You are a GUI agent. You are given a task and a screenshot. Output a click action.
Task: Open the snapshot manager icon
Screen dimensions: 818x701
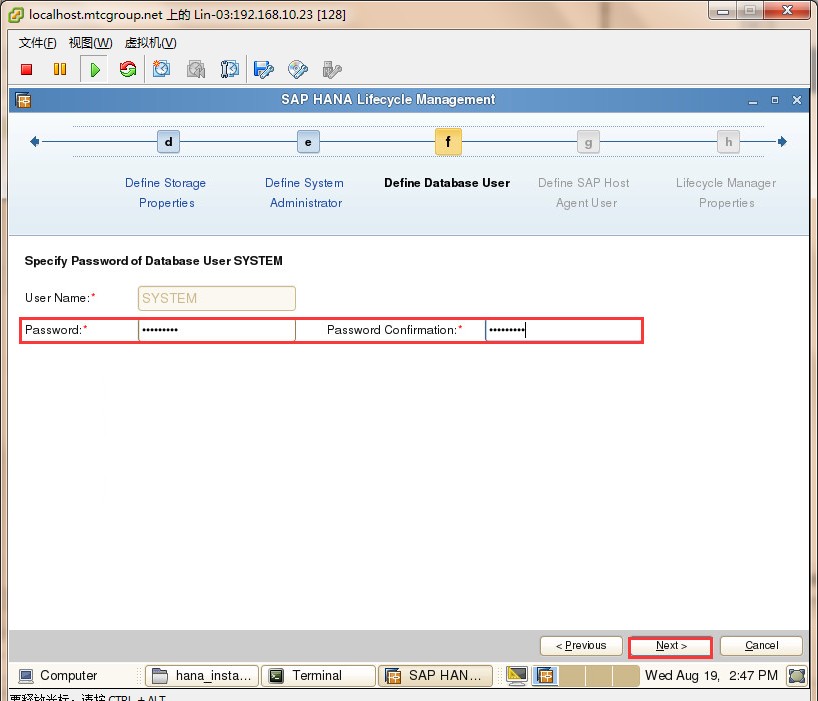[x=230, y=69]
